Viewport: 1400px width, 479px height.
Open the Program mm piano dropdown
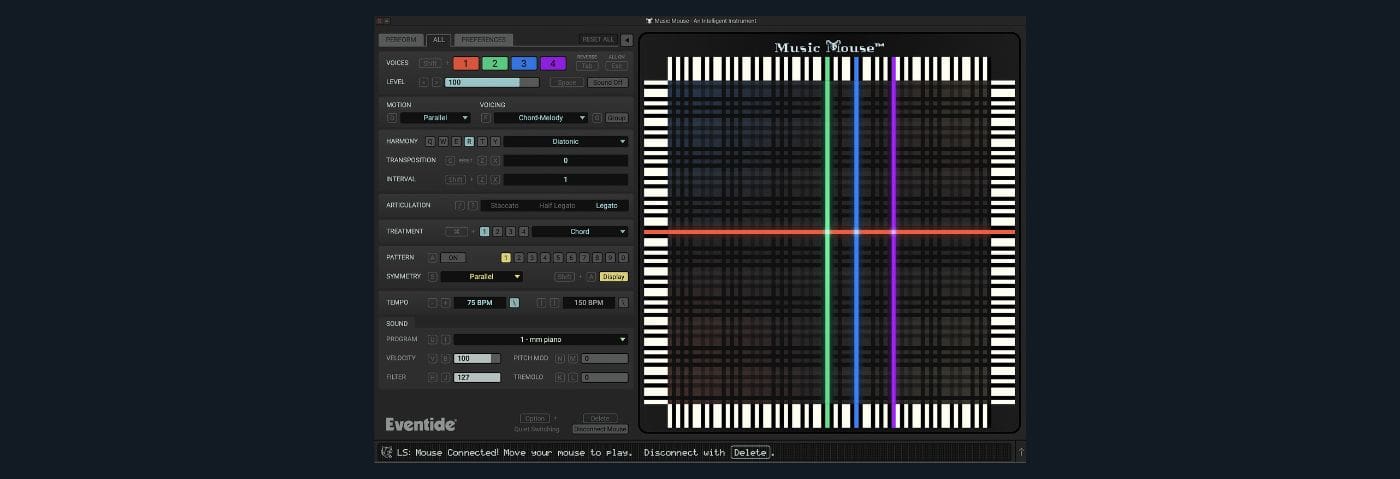point(540,340)
